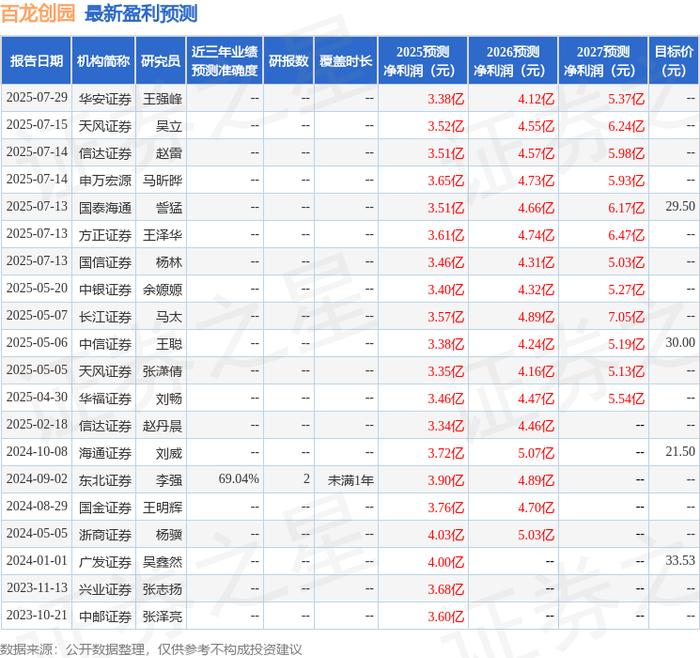Click the 华安证券 institution cell

[x=105, y=99]
